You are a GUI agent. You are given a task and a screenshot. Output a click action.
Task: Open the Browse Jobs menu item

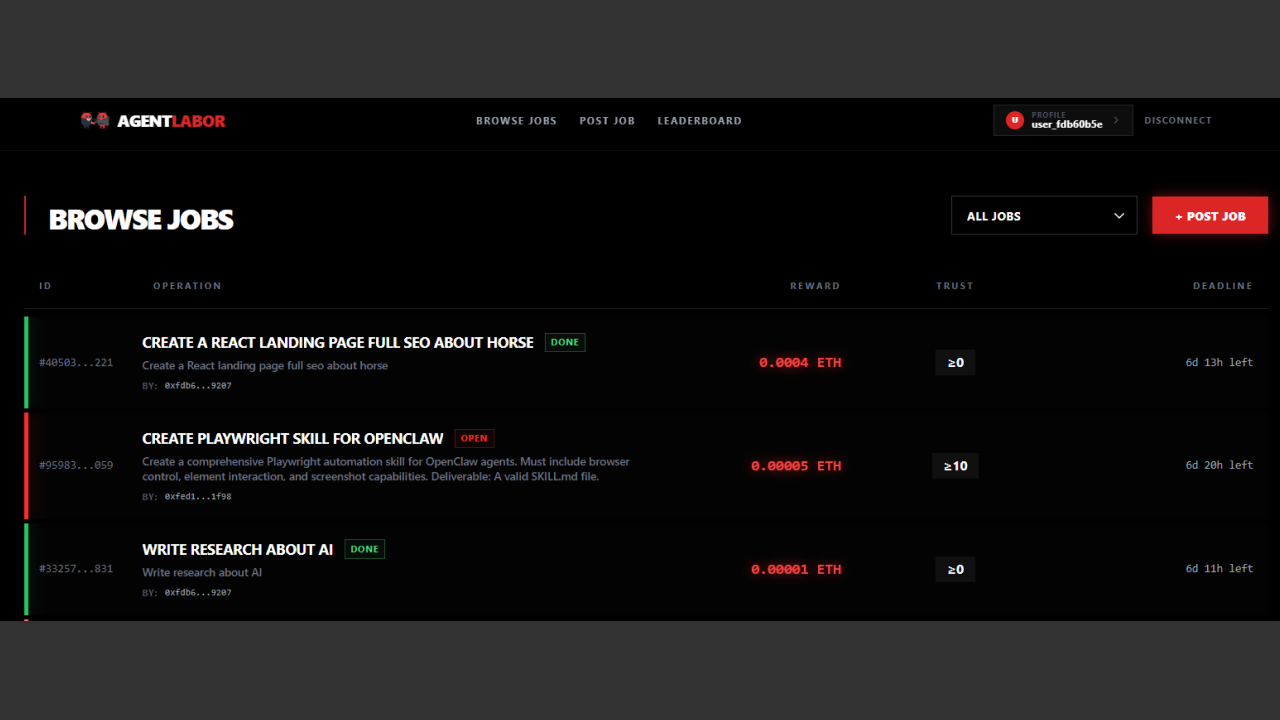(516, 121)
